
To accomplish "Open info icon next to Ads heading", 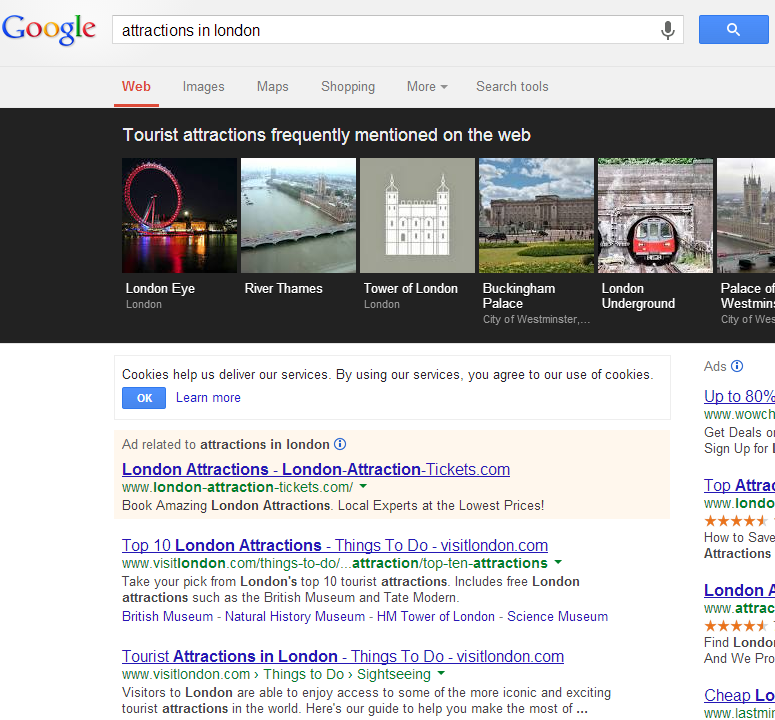I will click(737, 366).
